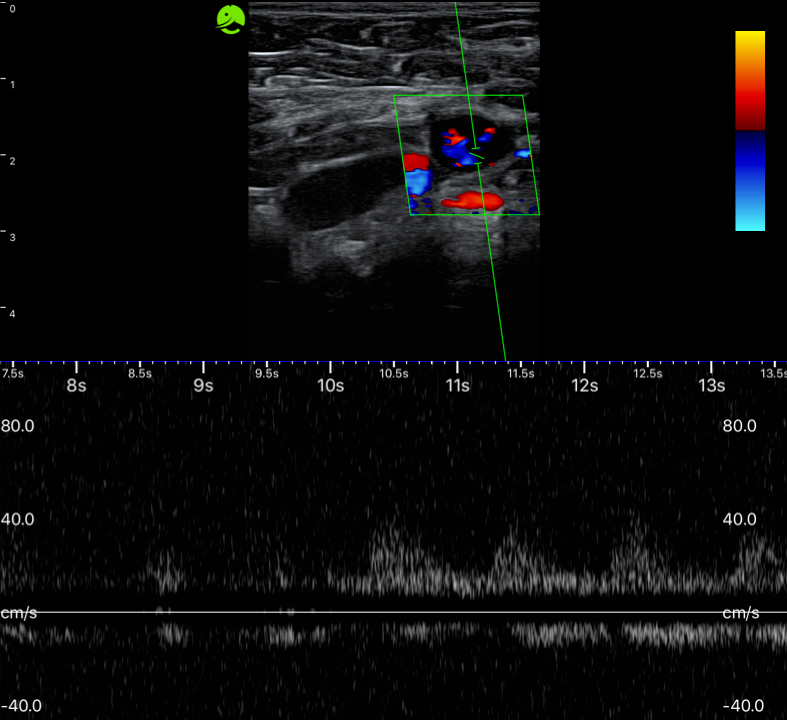Click the 12s time axis label
This screenshot has height=720, width=787.
pyautogui.click(x=584, y=384)
